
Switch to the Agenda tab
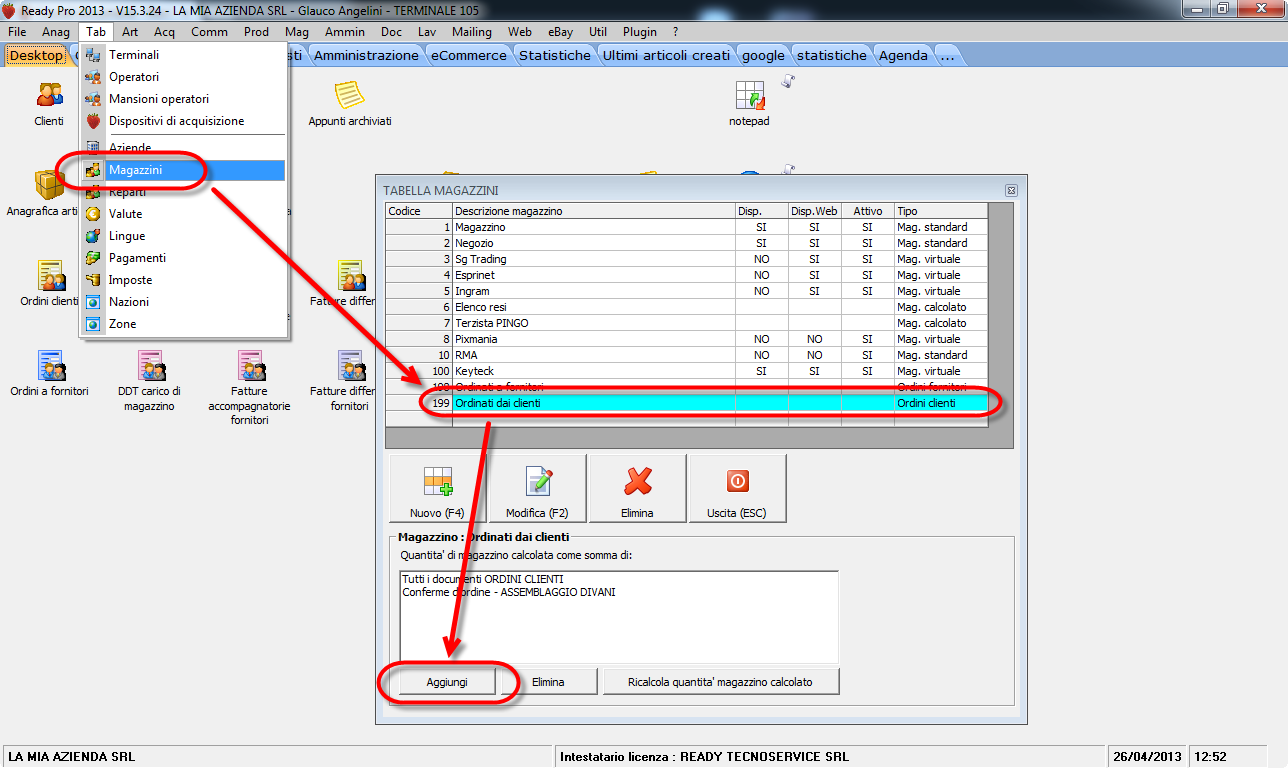(903, 55)
